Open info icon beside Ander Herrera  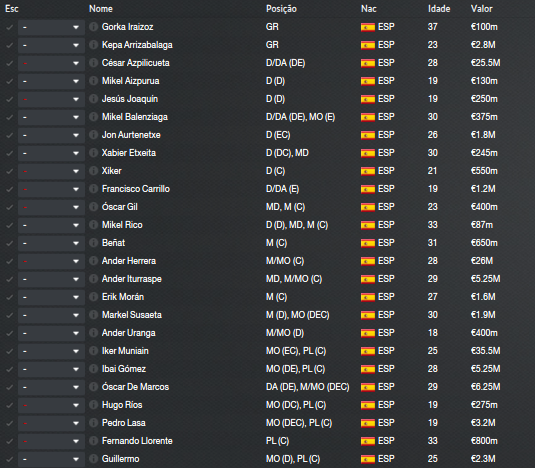pos(93,261)
